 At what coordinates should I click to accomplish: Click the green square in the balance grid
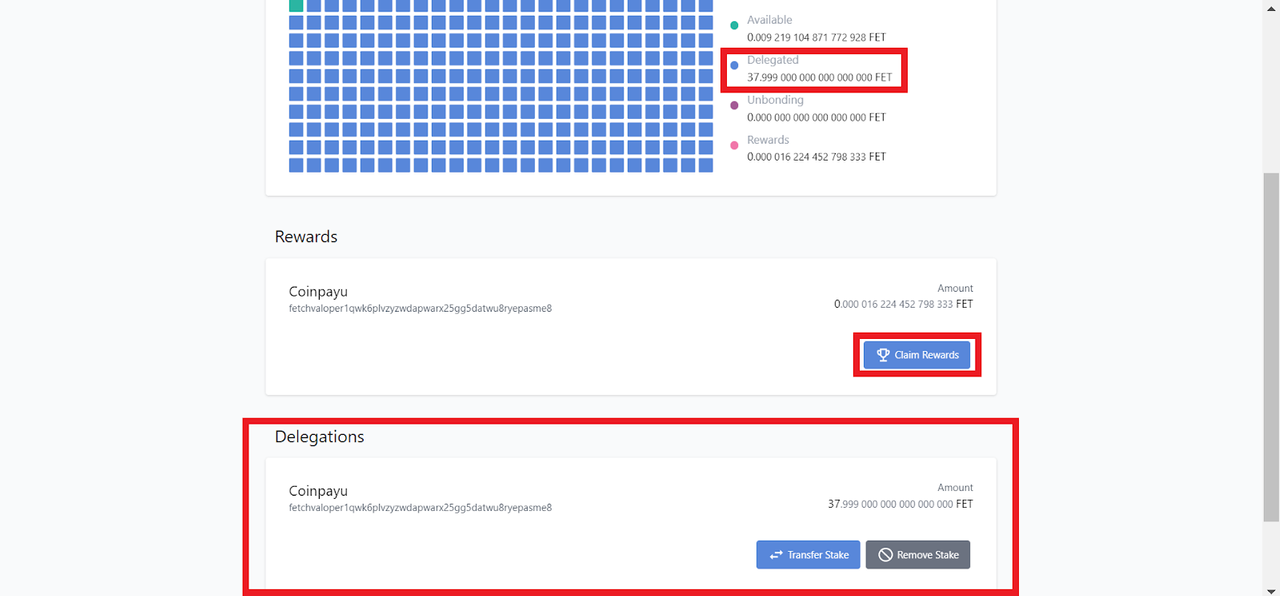(x=296, y=5)
